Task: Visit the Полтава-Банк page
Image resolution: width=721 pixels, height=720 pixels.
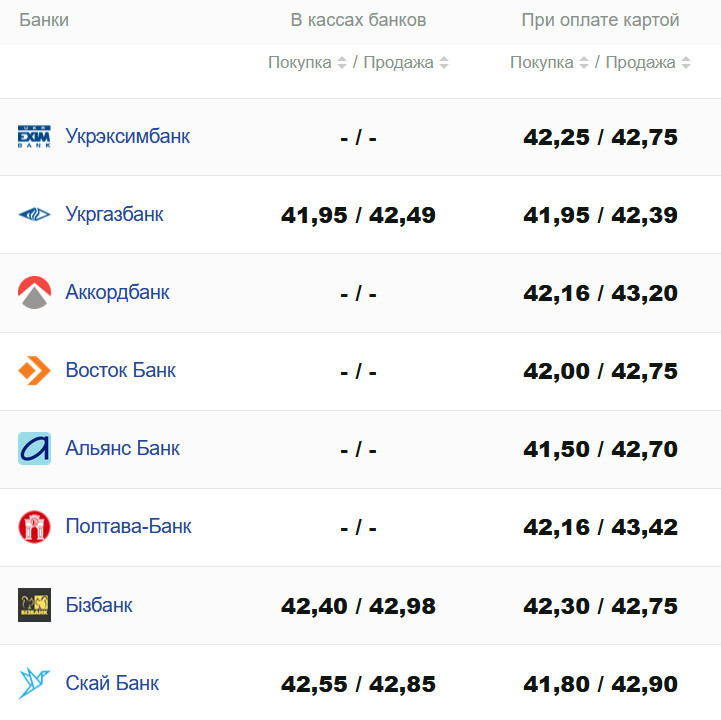Action: click(128, 526)
